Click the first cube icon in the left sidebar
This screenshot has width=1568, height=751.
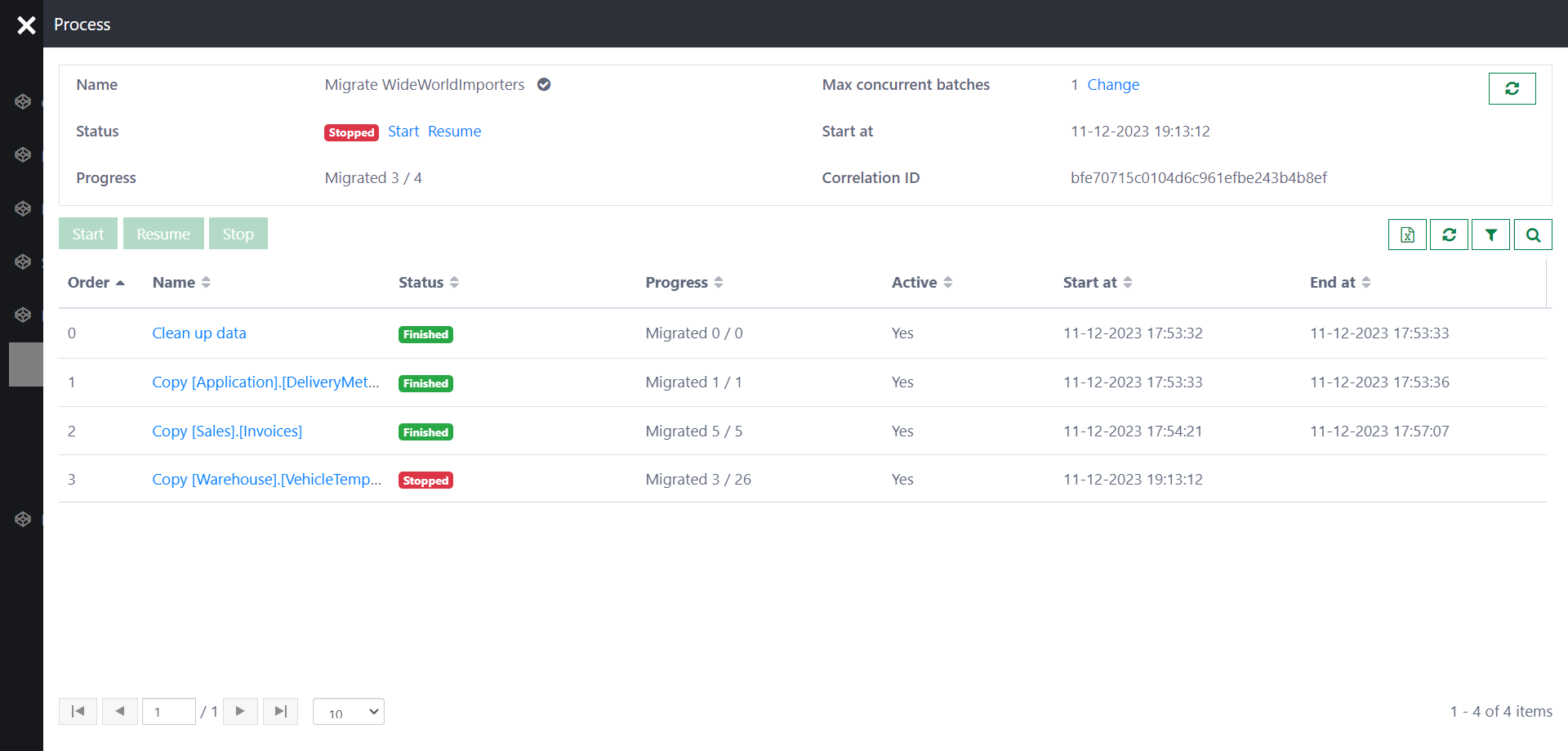click(23, 101)
